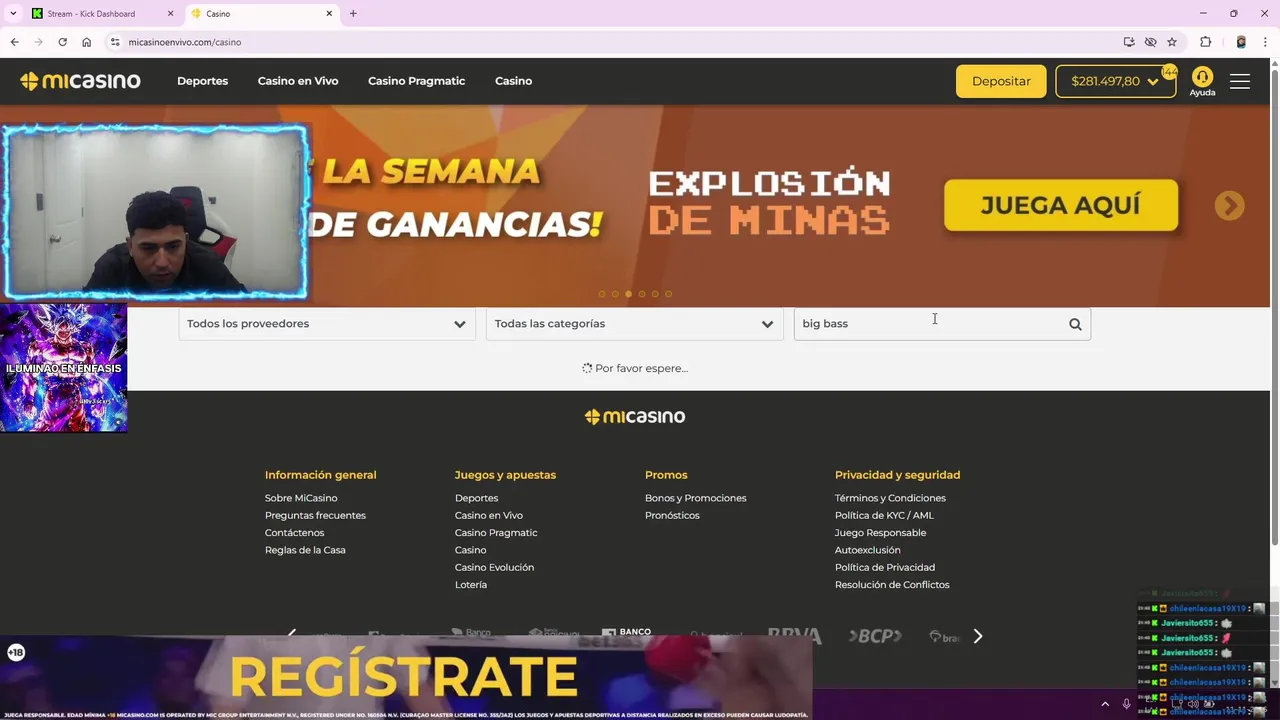Viewport: 1280px width, 720px height.
Task: Open Casino en Vivo in top navigation
Action: pyautogui.click(x=298, y=81)
